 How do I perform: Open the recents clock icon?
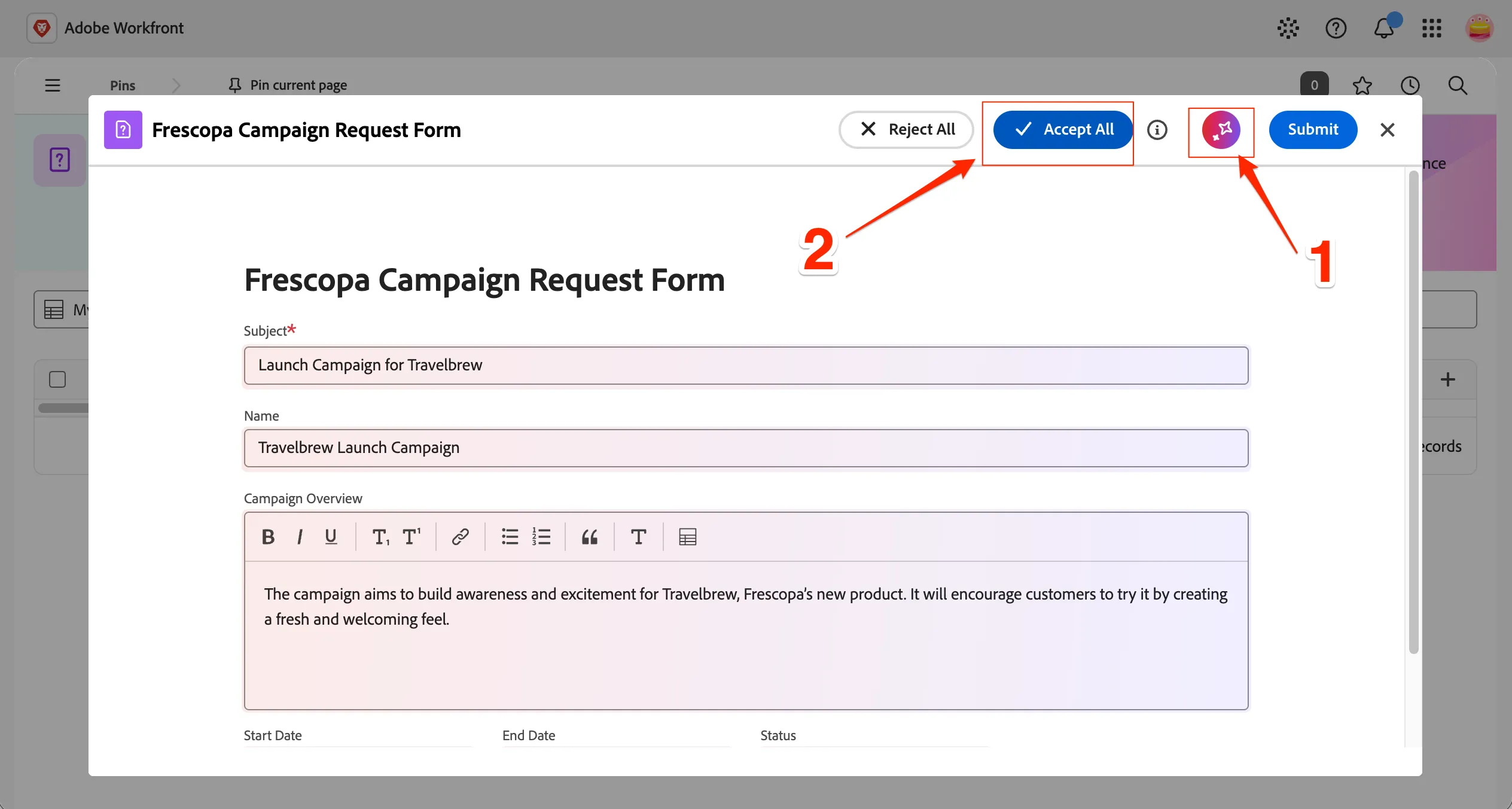pos(1410,86)
